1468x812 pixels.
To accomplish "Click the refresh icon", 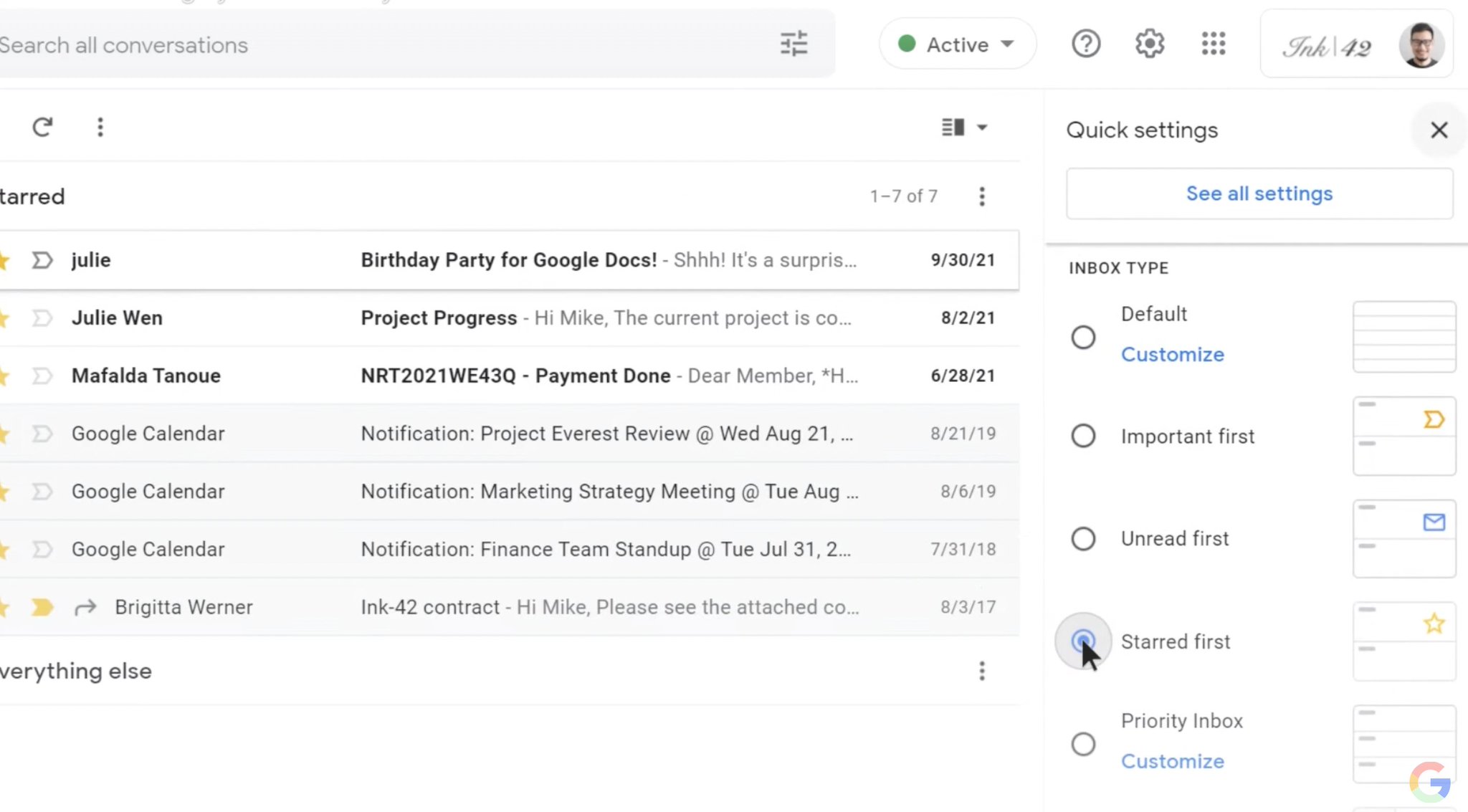I will point(42,128).
